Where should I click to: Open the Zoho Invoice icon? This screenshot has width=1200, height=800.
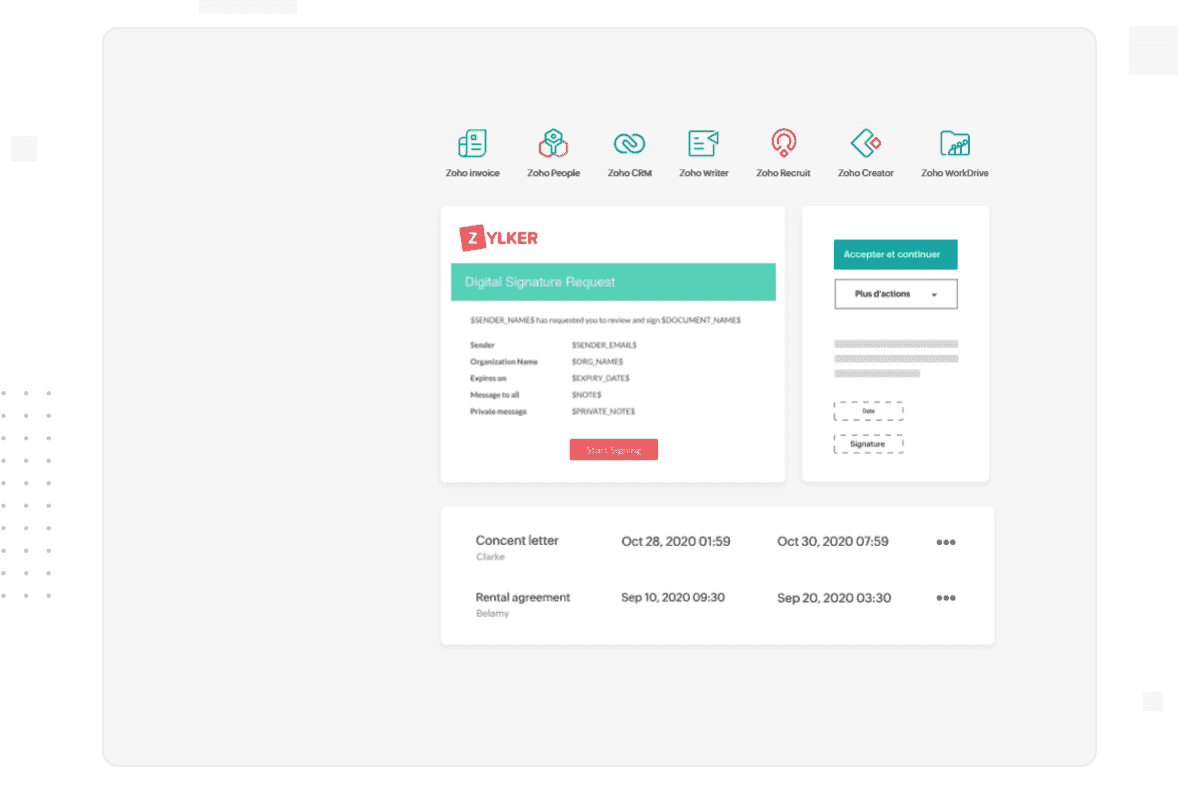click(472, 144)
